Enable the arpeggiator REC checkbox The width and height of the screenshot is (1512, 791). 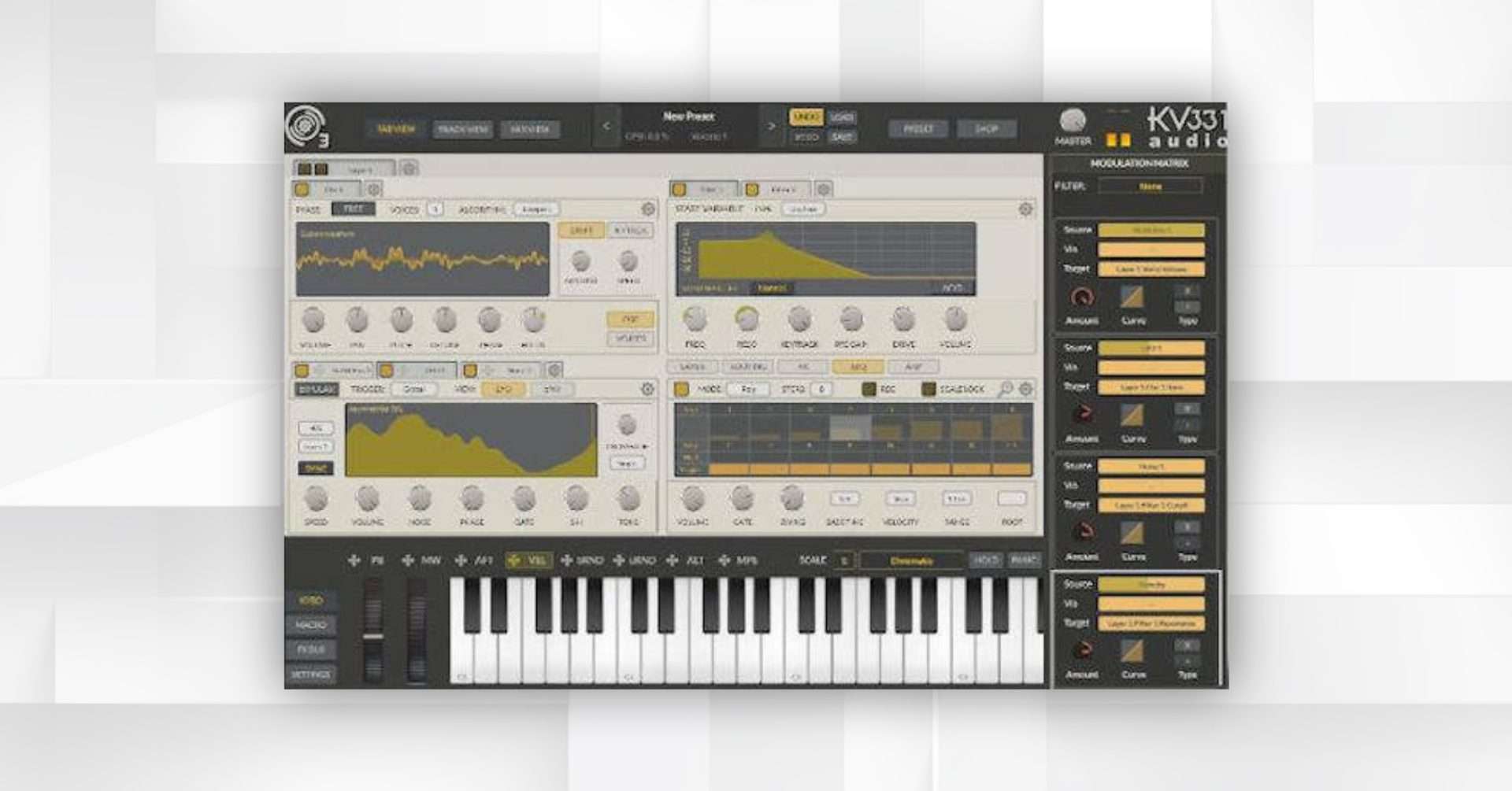click(x=869, y=389)
